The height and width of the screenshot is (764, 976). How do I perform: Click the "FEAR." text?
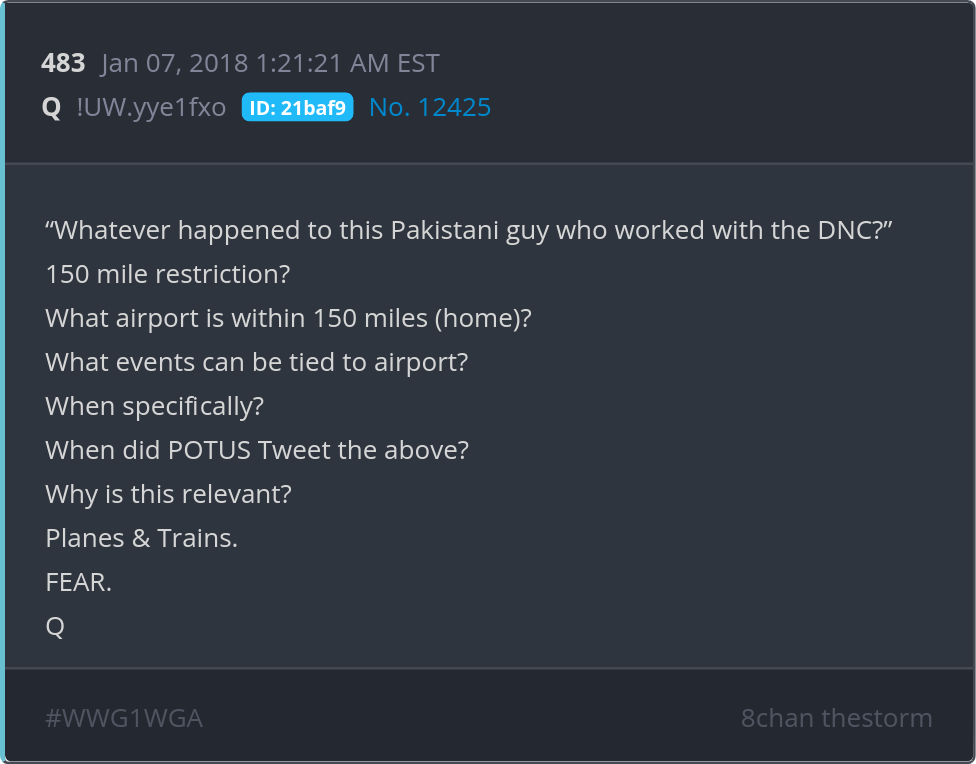coord(78,582)
